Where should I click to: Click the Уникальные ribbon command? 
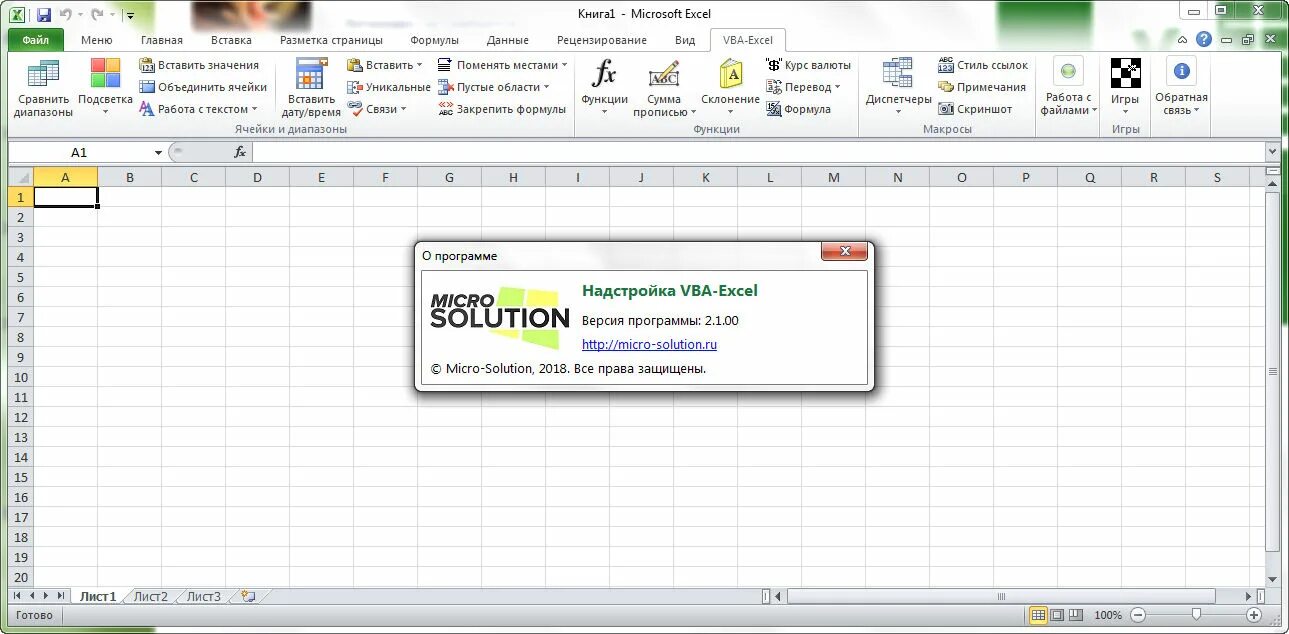[389, 87]
